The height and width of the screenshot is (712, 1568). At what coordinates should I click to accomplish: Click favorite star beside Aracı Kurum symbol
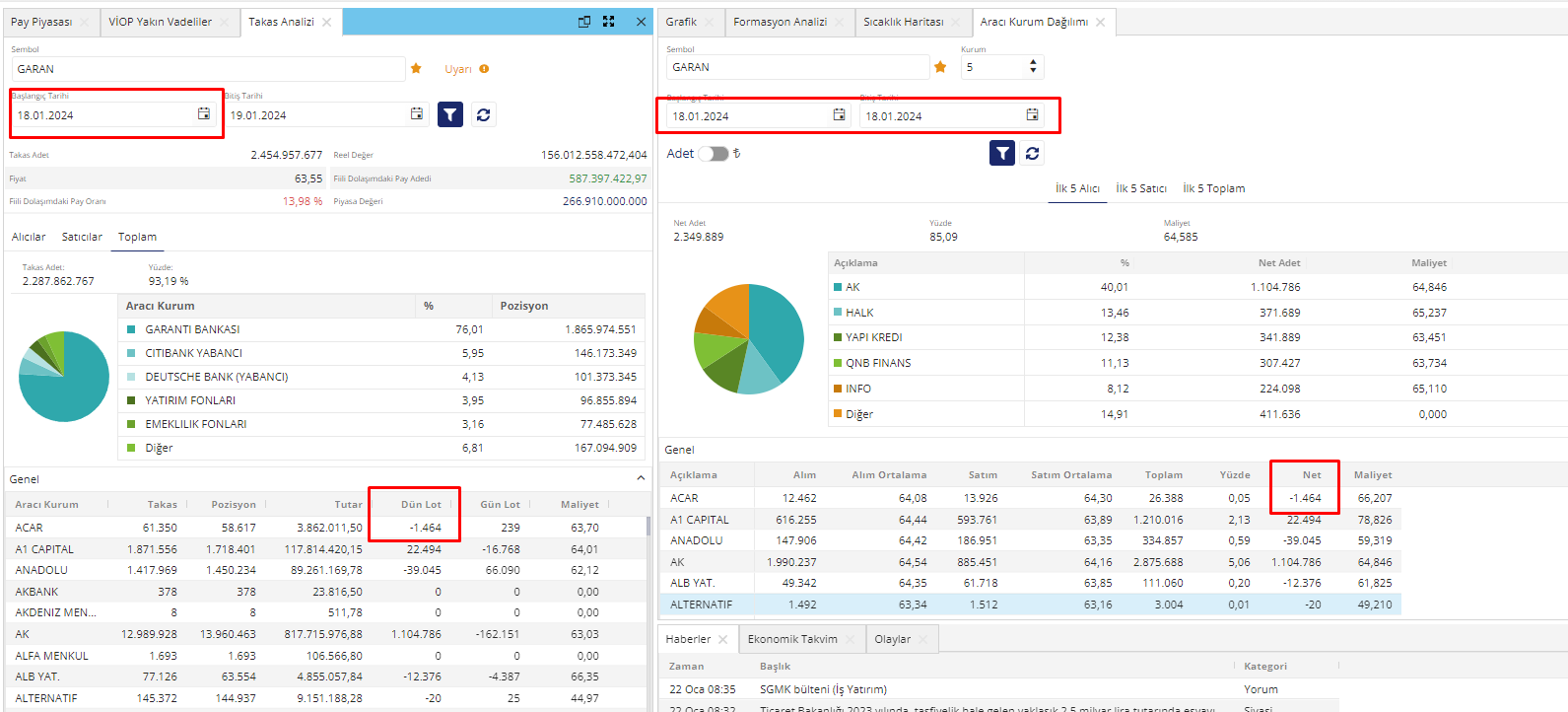940,67
